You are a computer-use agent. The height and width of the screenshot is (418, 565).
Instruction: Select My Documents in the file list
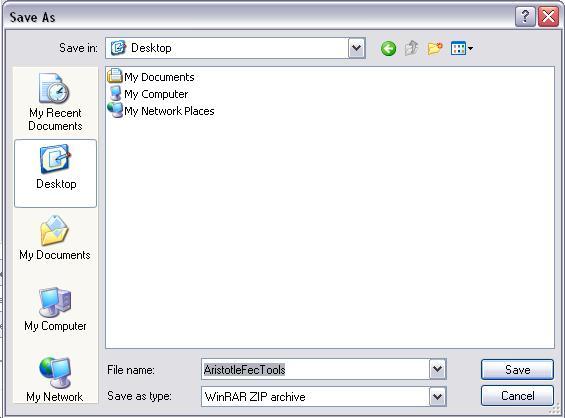(151, 77)
